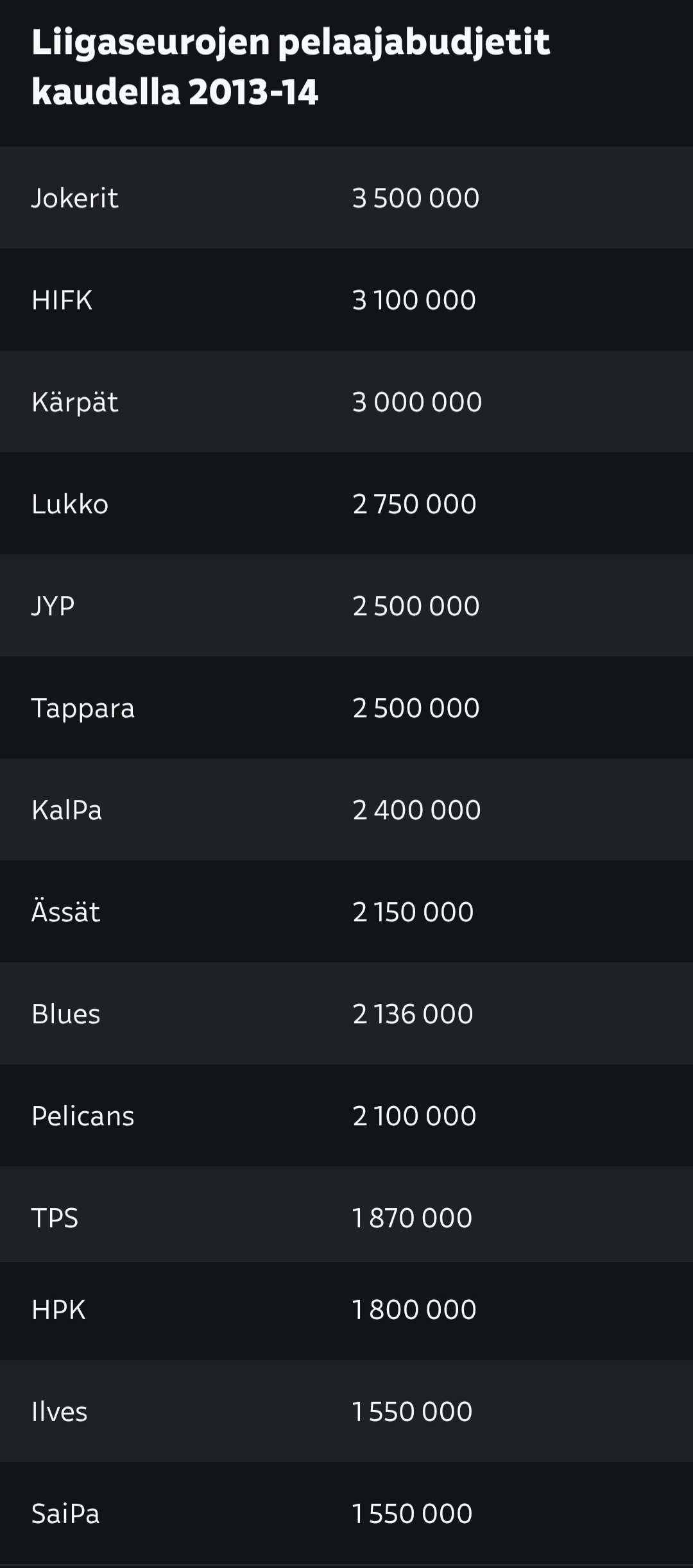Tap the HIFK team name
This screenshot has width=693, height=1568.
pyautogui.click(x=62, y=300)
